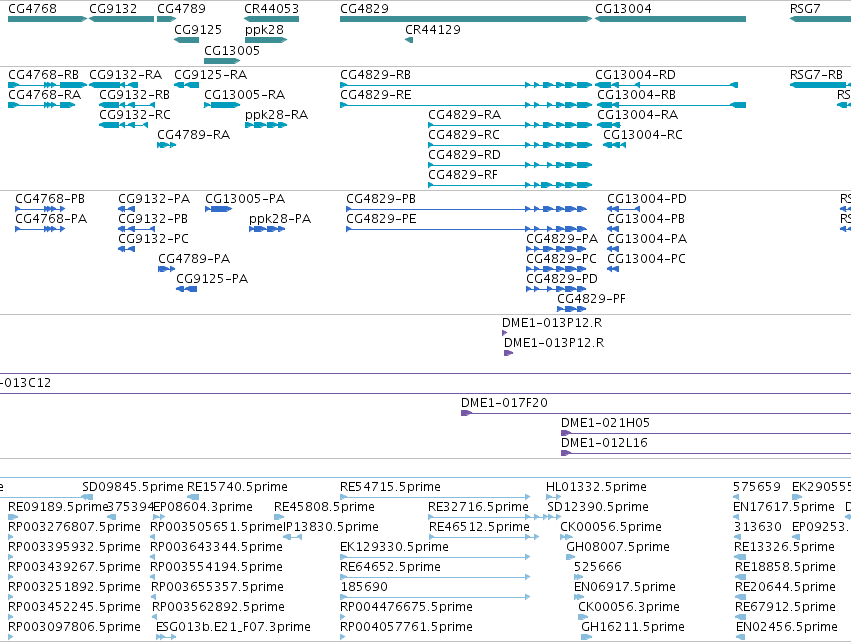Select protein CG13004-PC

[646, 259]
